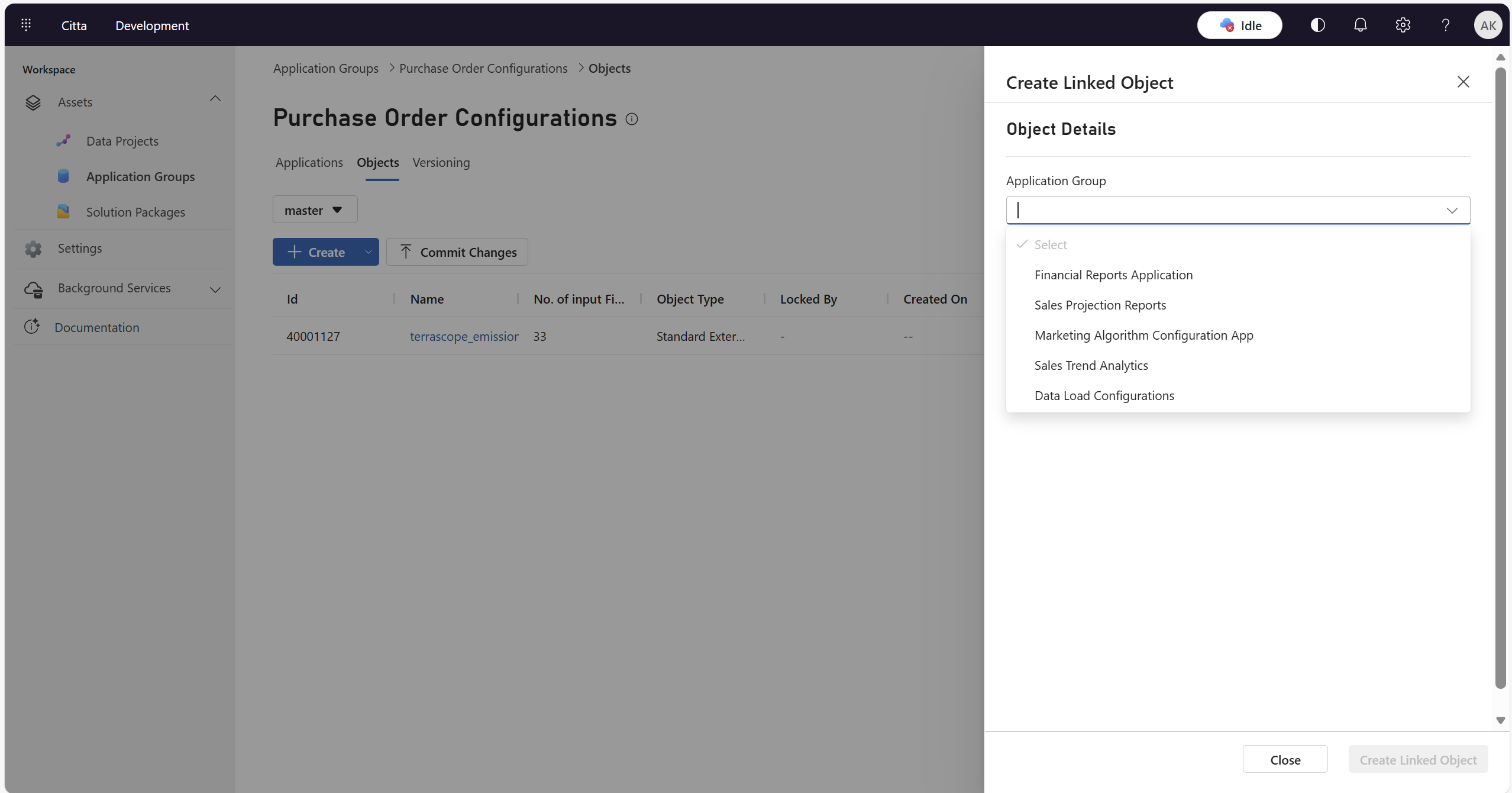The height and width of the screenshot is (793, 1512).
Task: Open the AK user avatar menu
Action: tap(1487, 25)
